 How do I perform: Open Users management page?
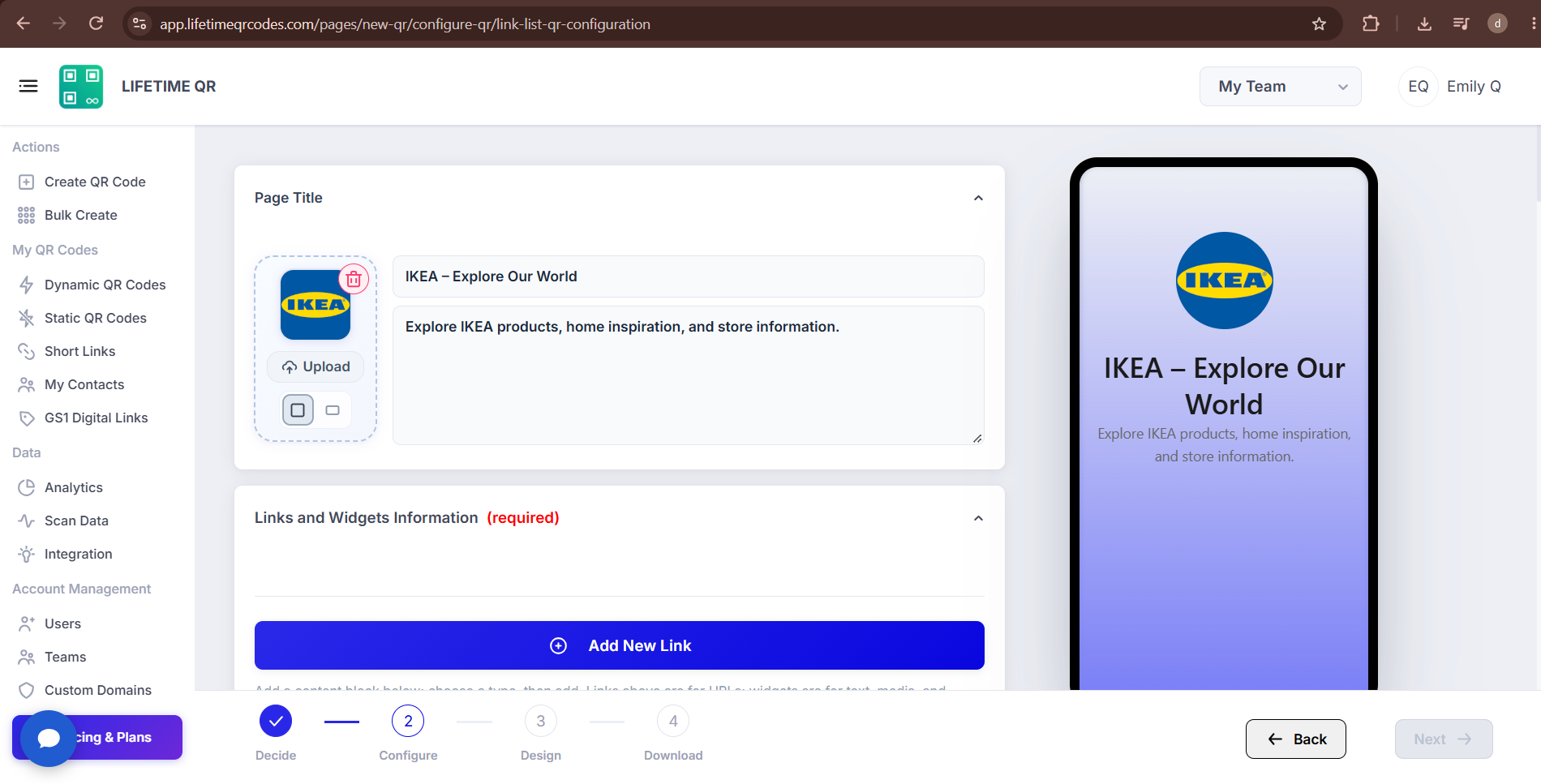(x=50, y=623)
